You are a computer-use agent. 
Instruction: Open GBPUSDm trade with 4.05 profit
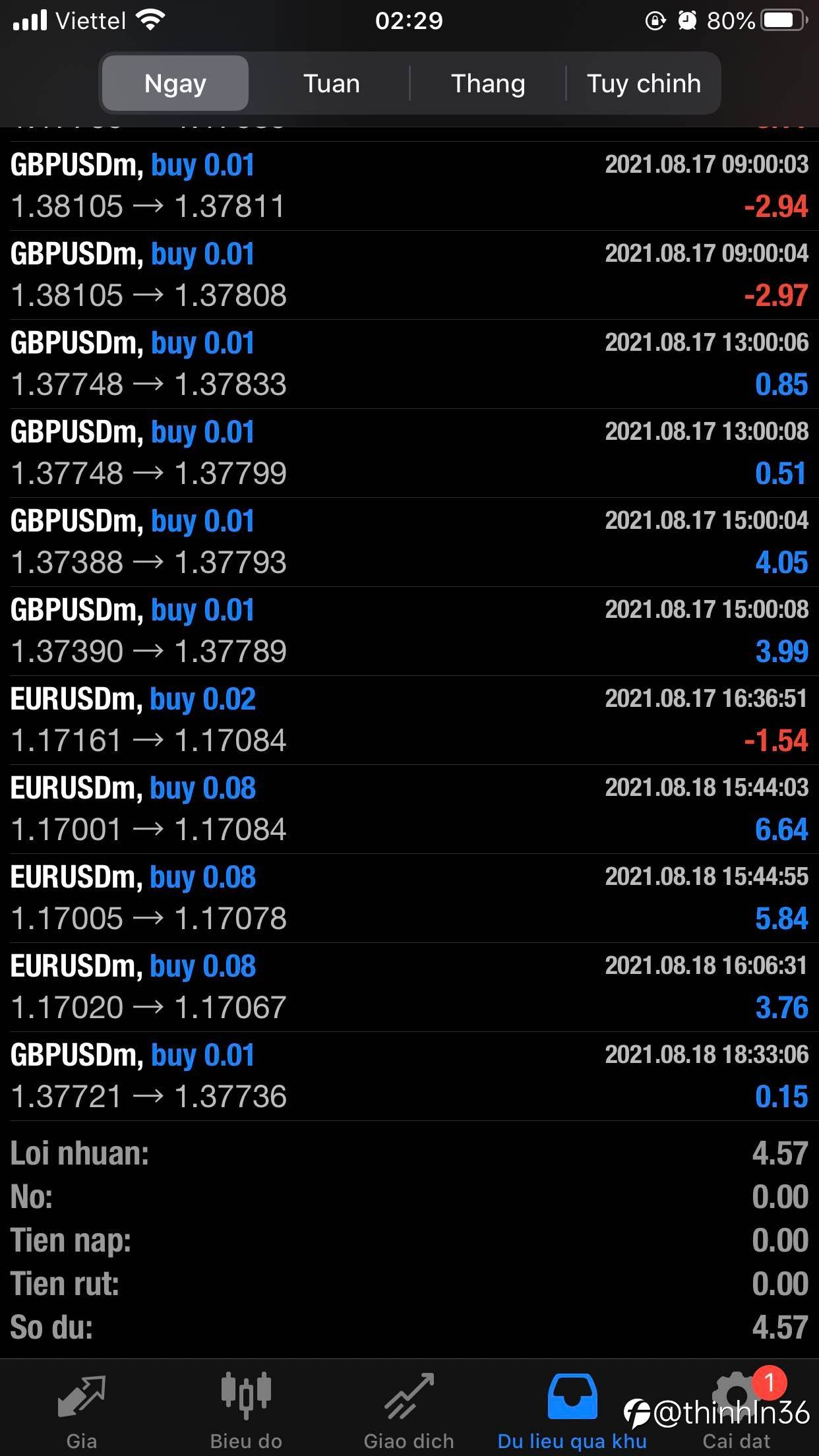(x=409, y=542)
